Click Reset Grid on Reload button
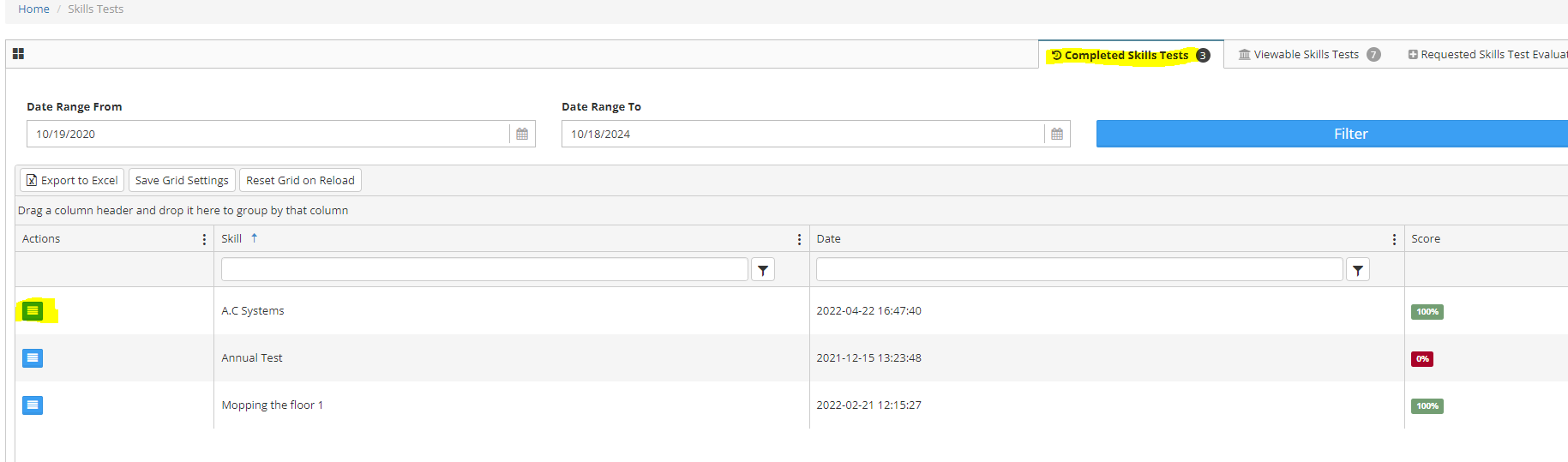The height and width of the screenshot is (462, 1568). 300,180
